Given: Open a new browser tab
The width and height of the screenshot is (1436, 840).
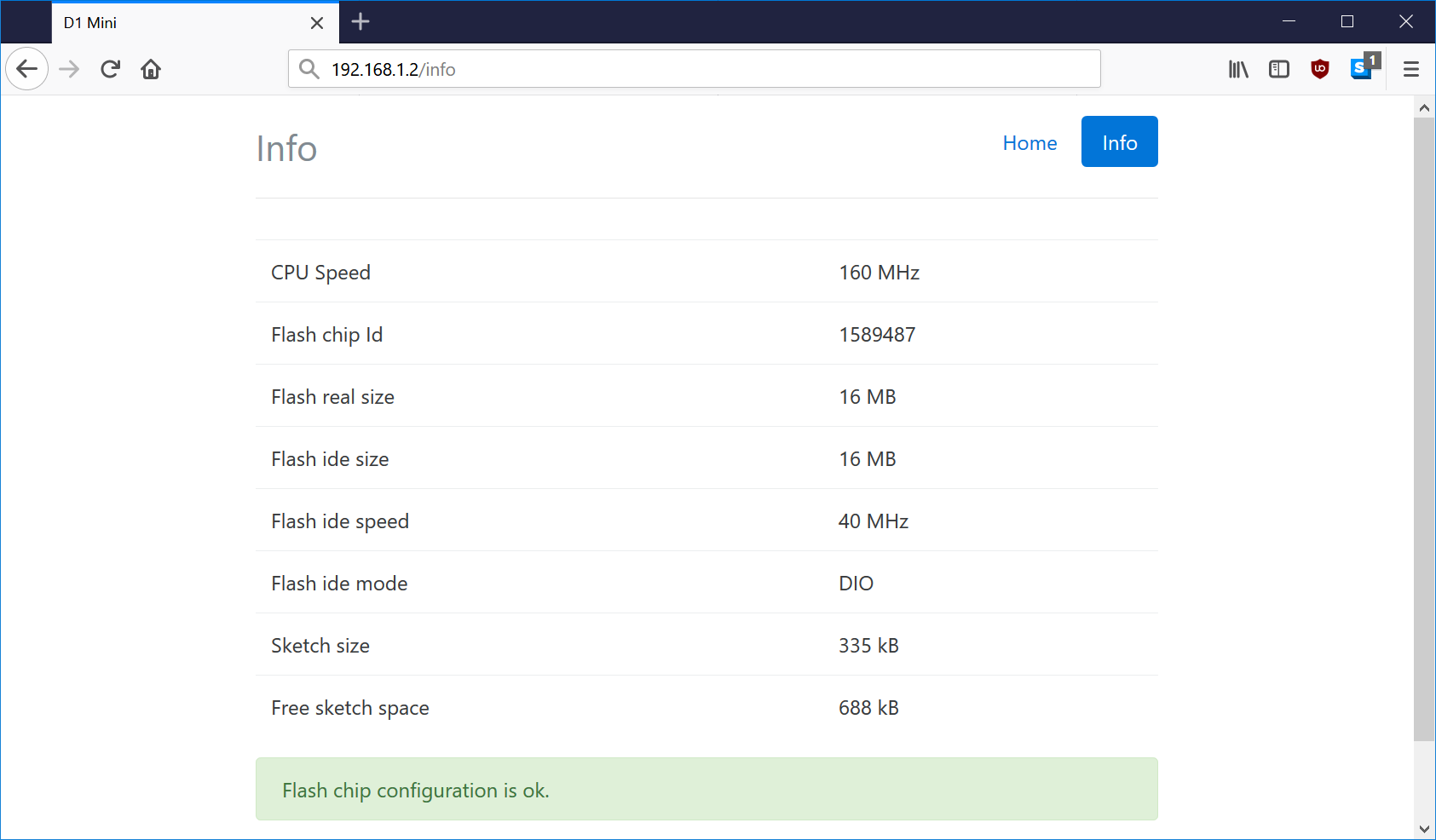Looking at the screenshot, I should click(x=360, y=22).
